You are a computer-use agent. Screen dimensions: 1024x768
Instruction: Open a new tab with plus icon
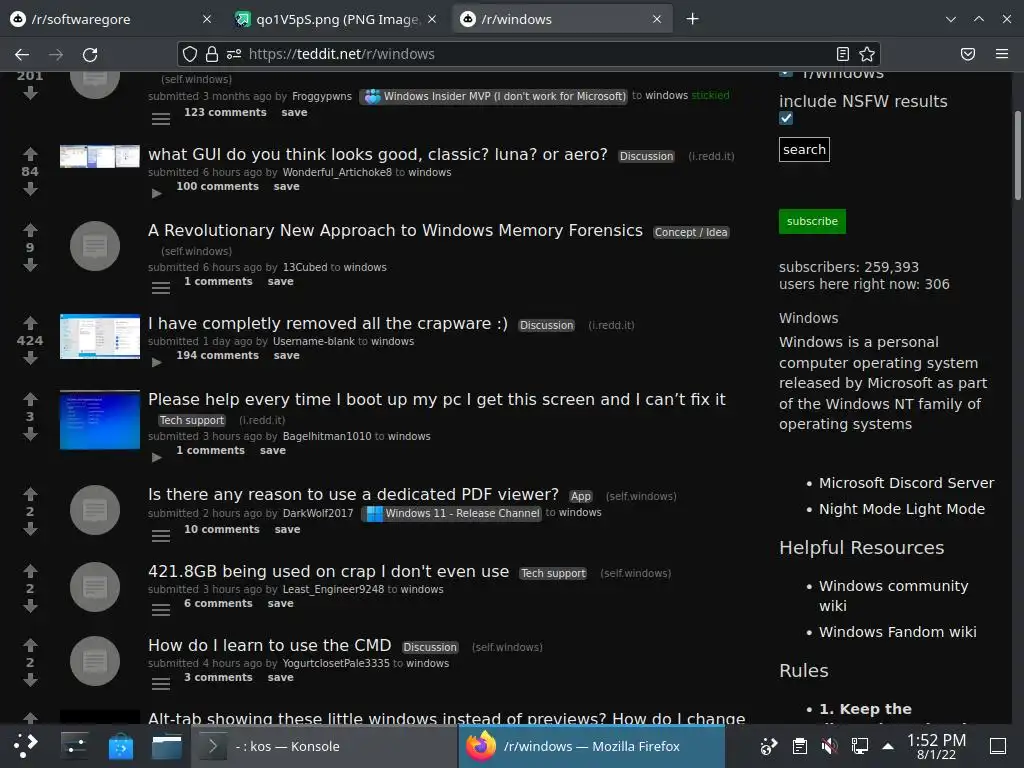point(692,19)
